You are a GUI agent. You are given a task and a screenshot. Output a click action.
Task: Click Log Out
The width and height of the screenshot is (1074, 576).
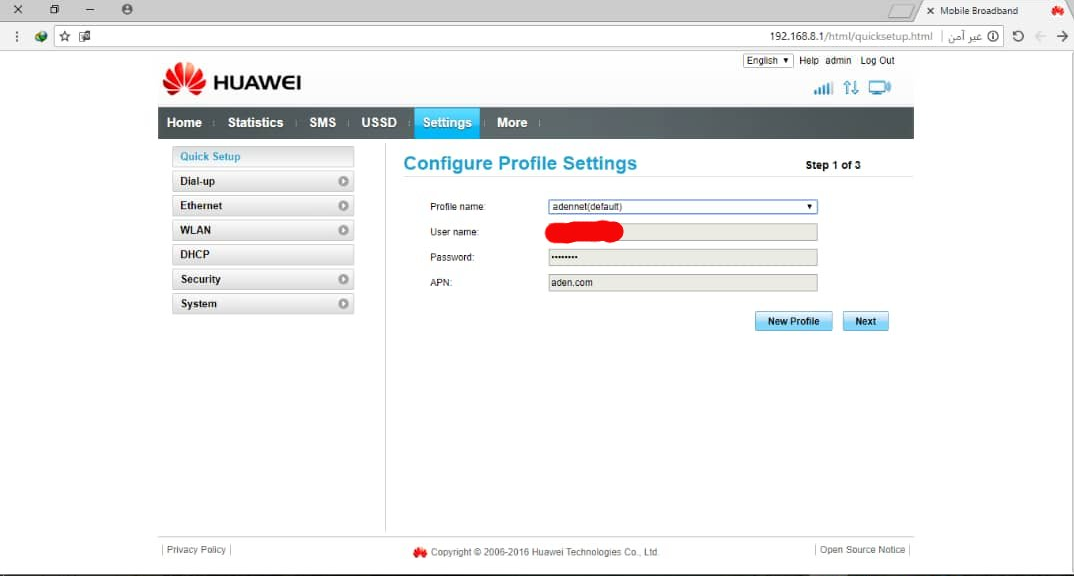click(x=877, y=60)
